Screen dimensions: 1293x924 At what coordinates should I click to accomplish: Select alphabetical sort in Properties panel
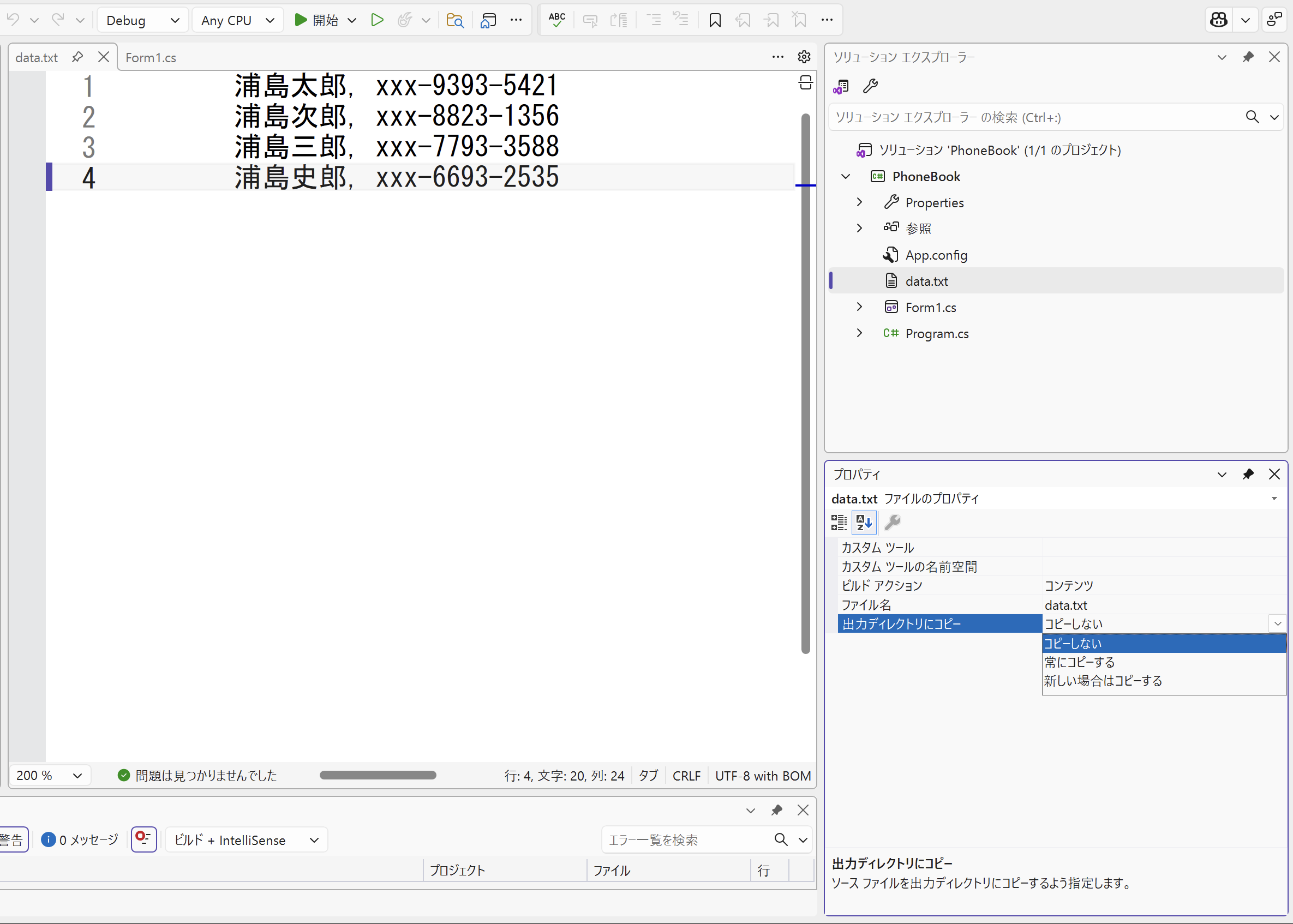(x=864, y=522)
